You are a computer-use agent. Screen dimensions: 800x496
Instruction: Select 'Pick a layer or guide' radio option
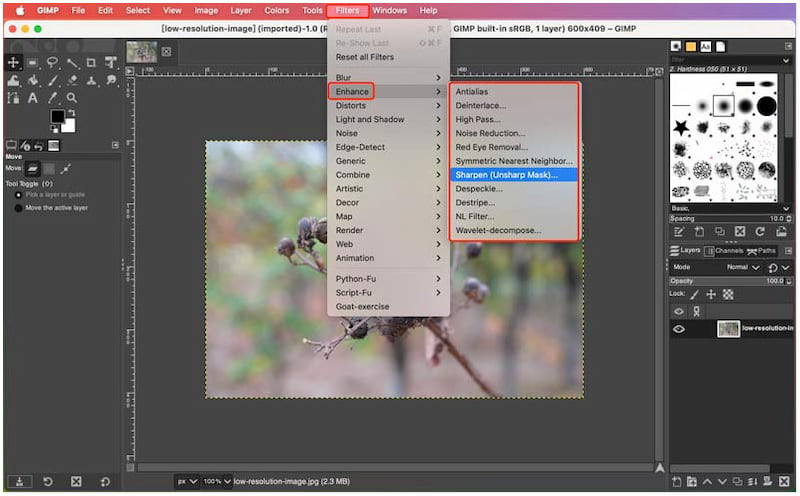tap(18, 195)
